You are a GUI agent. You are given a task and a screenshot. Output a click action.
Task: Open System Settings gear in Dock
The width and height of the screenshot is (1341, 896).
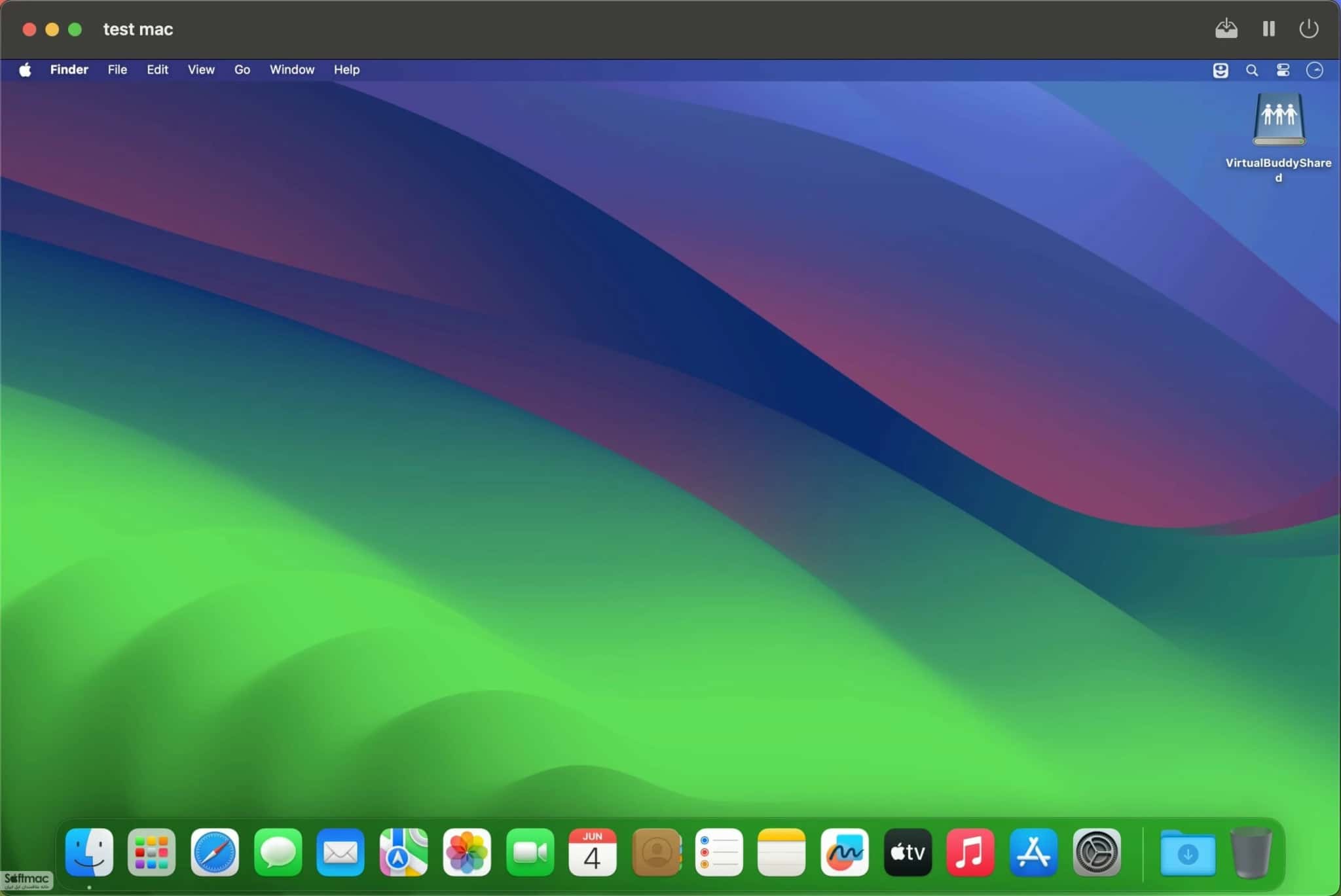point(1097,852)
